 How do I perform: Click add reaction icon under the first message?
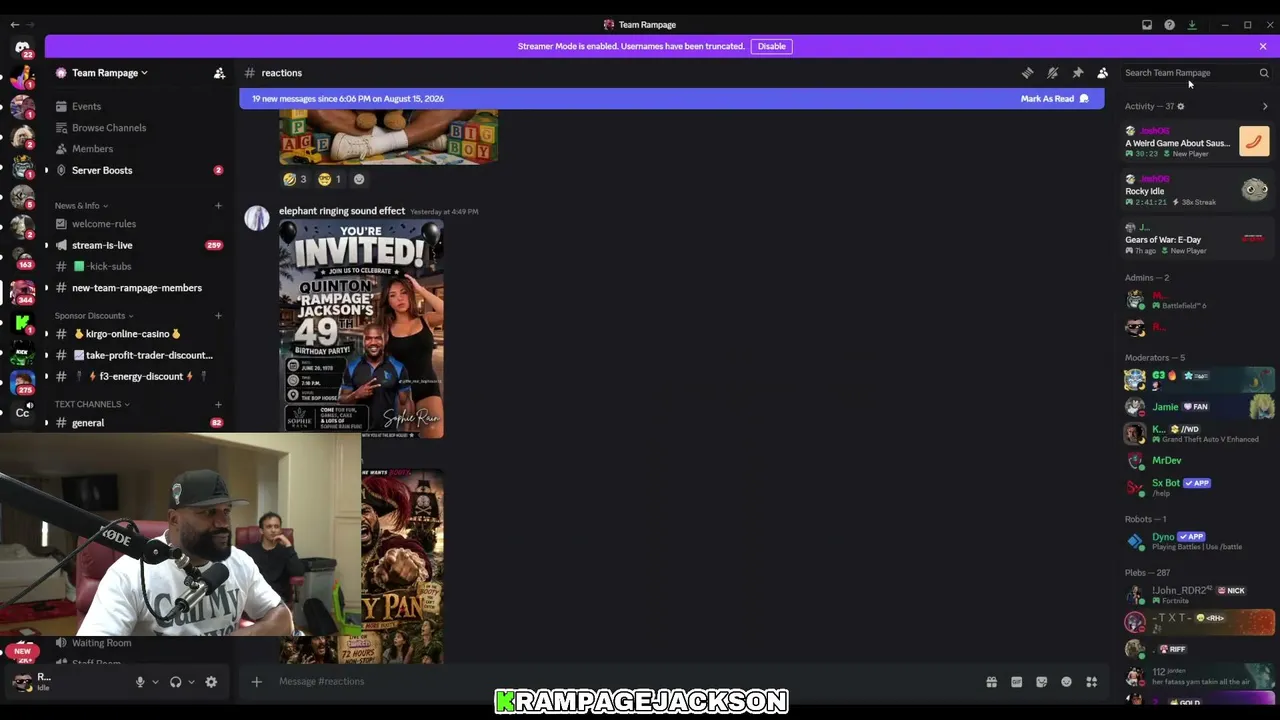pos(359,179)
